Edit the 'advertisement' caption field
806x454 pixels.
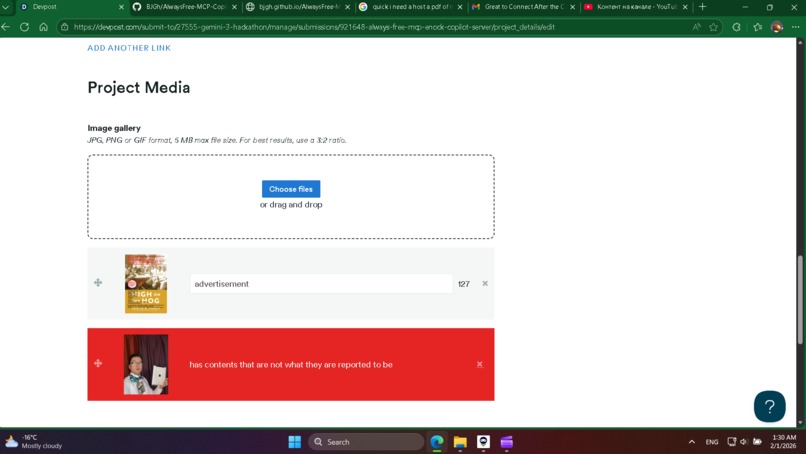[321, 283]
